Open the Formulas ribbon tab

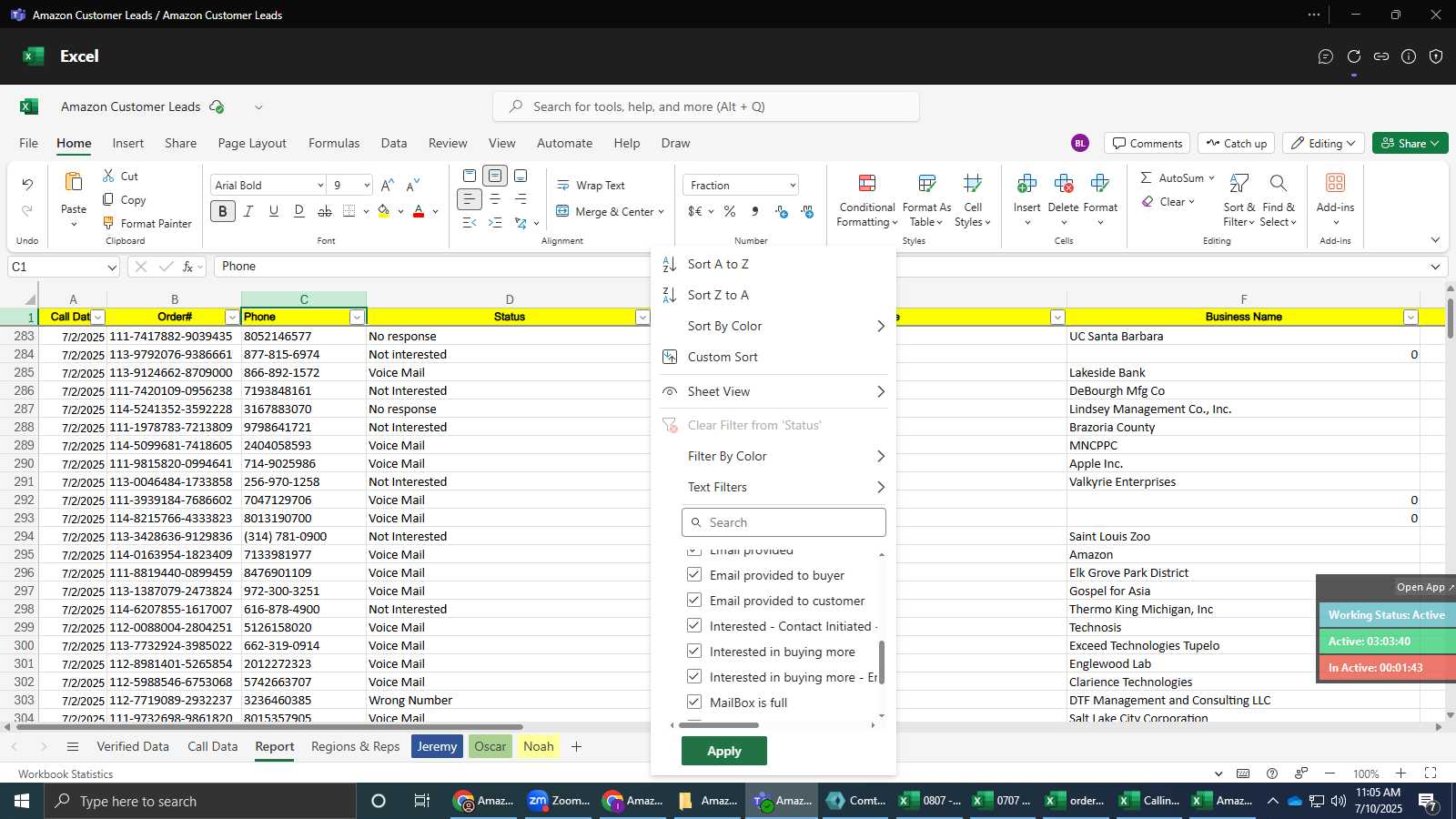(334, 143)
